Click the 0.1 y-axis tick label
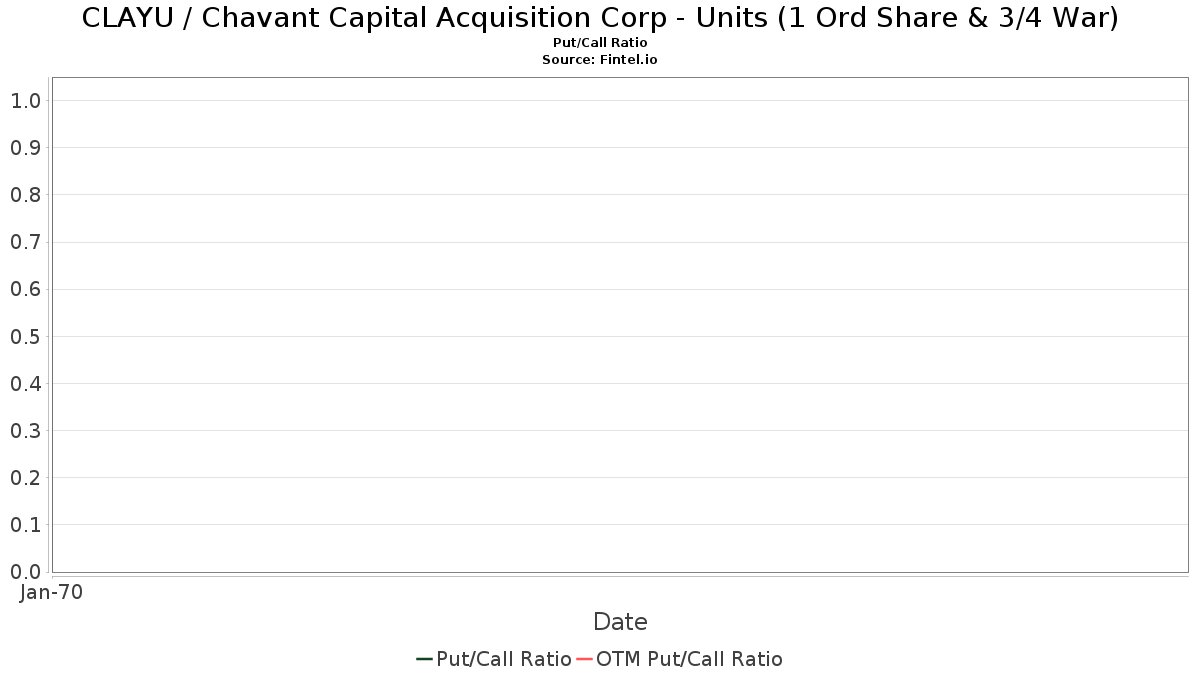This screenshot has height=675, width=1200. (x=25, y=525)
